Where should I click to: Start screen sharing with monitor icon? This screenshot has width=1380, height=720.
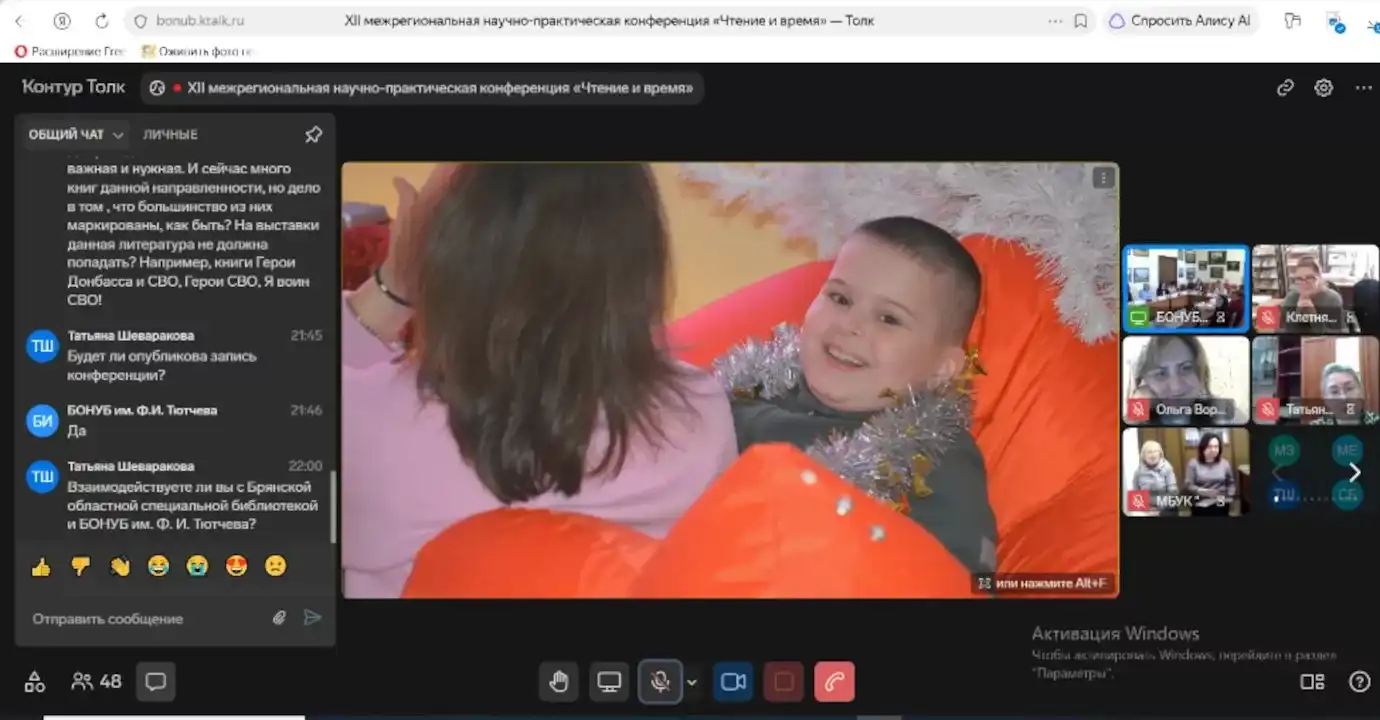pos(609,682)
